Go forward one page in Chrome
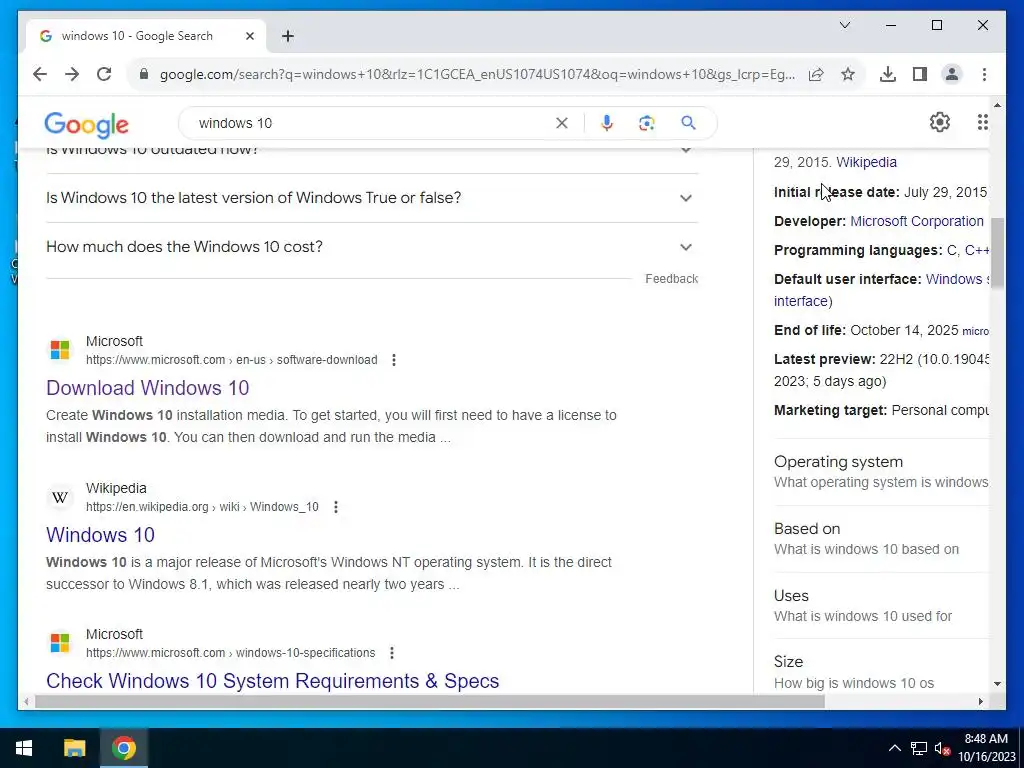This screenshot has height=768, width=1024. [72, 74]
